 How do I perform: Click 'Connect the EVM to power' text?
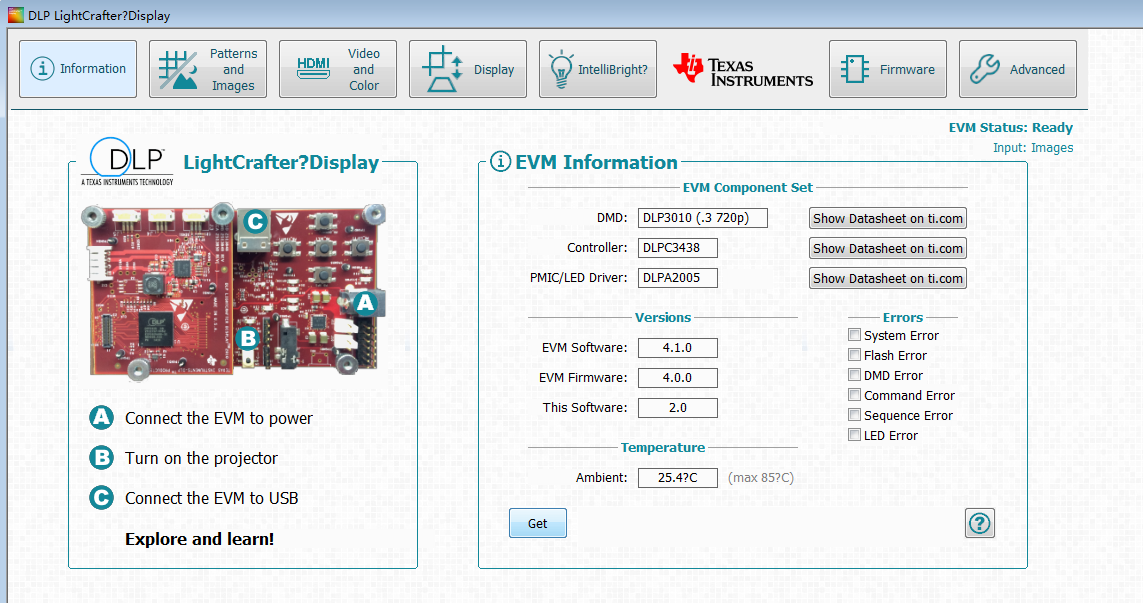tap(219, 419)
